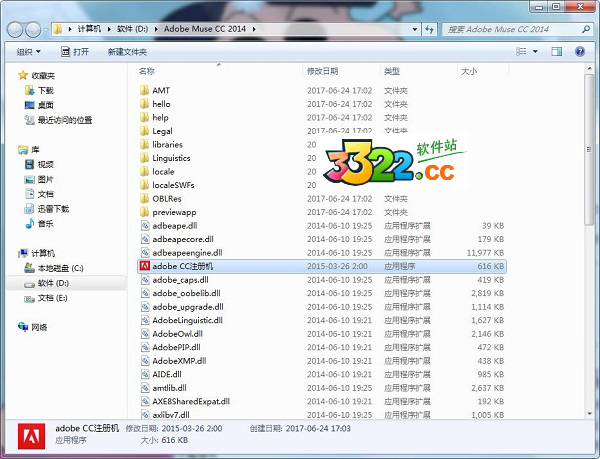Click 软件 (D:) in the address breadcrumb
This screenshot has width=600, height=459.
pyautogui.click(x=132, y=29)
